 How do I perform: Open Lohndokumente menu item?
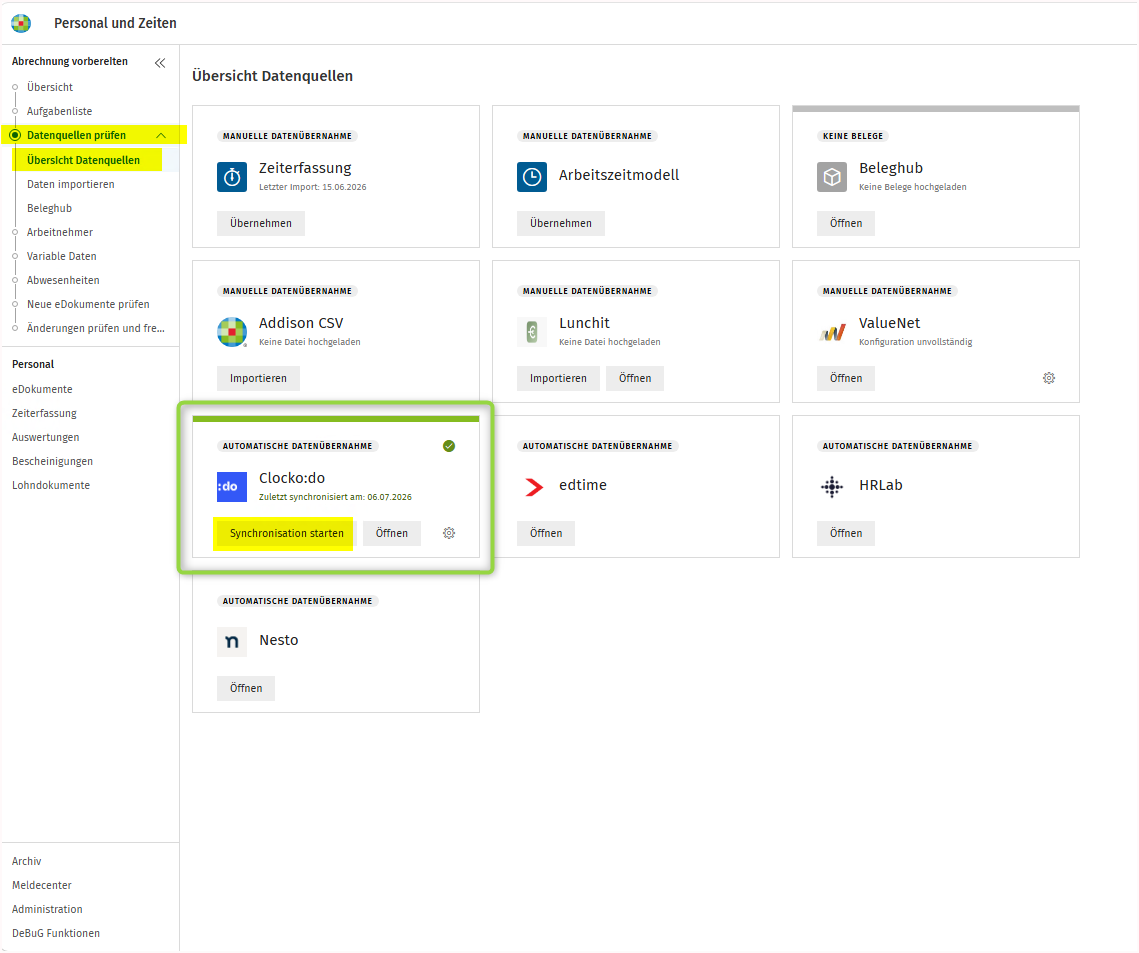tap(51, 484)
